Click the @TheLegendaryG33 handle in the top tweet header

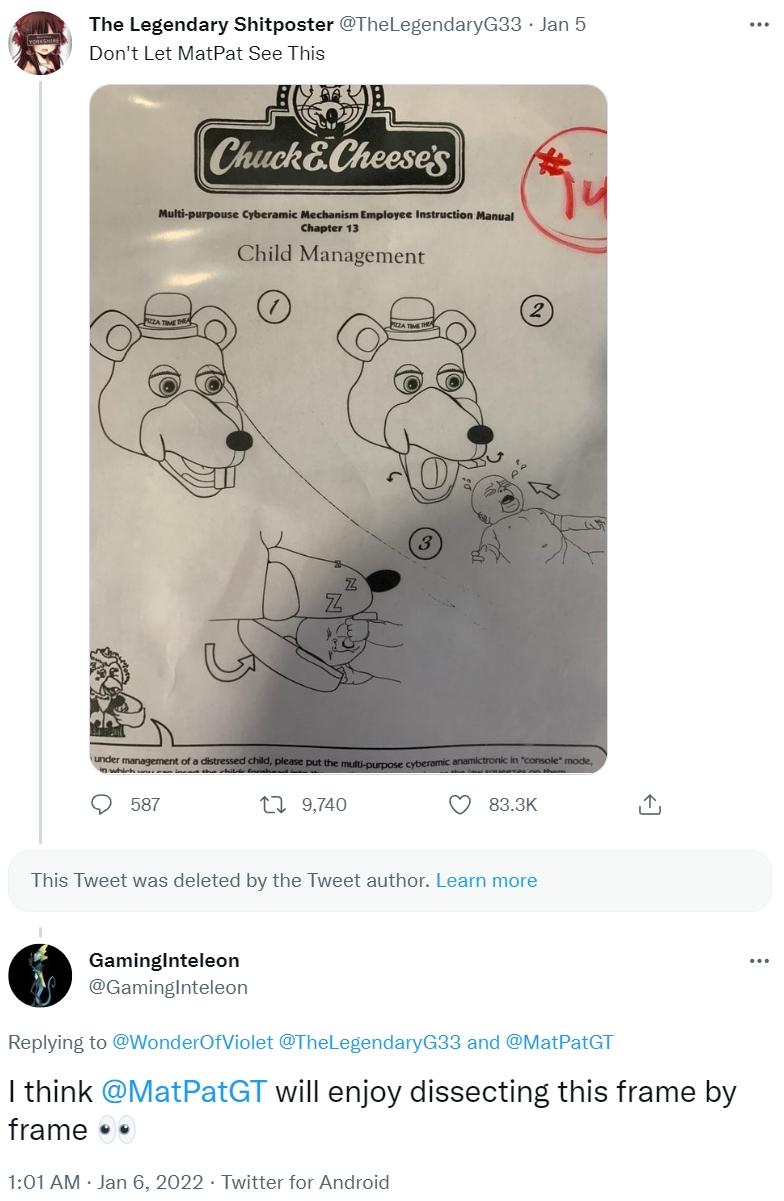[431, 25]
